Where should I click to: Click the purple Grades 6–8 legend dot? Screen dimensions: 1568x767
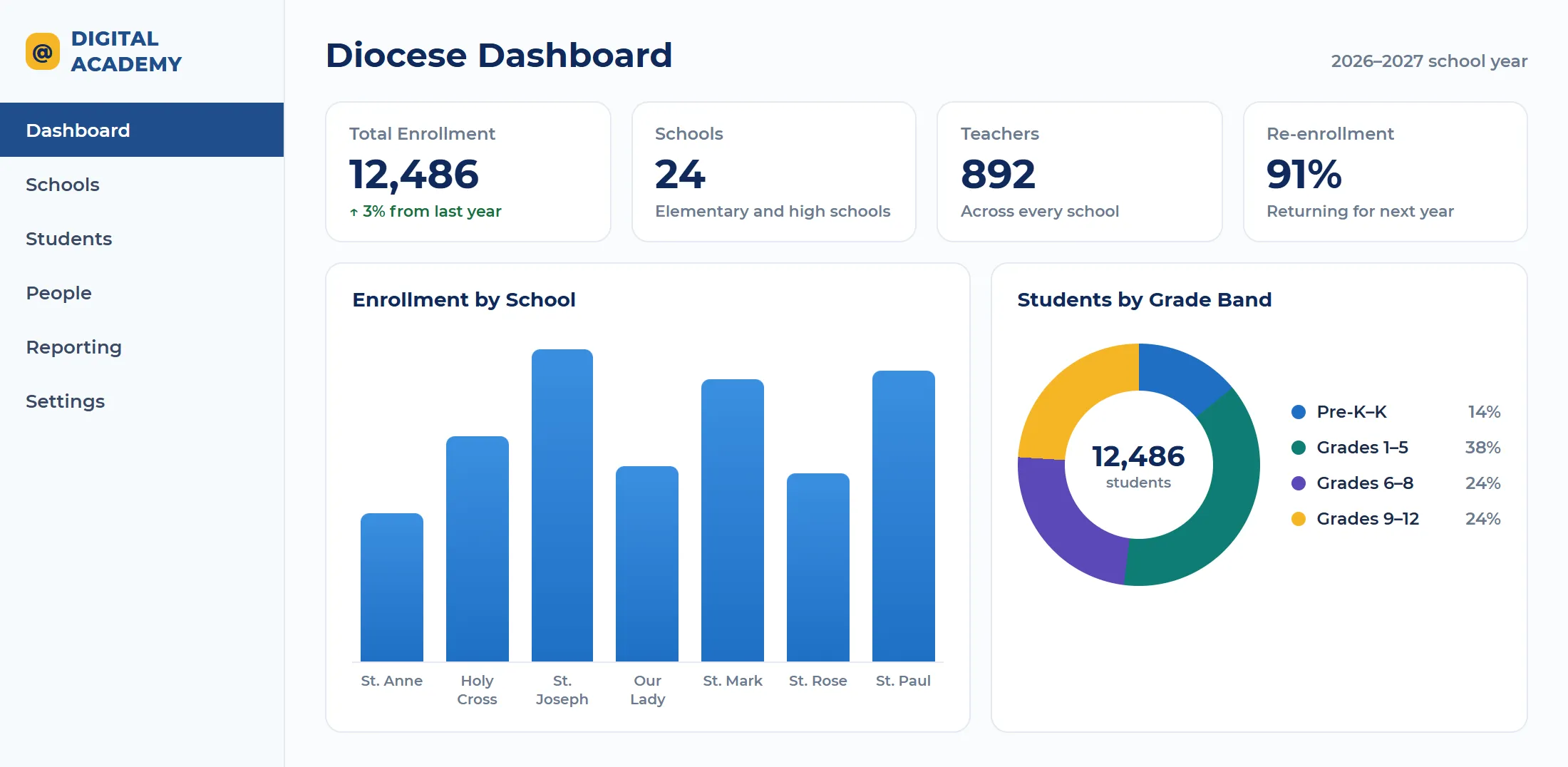click(1299, 483)
